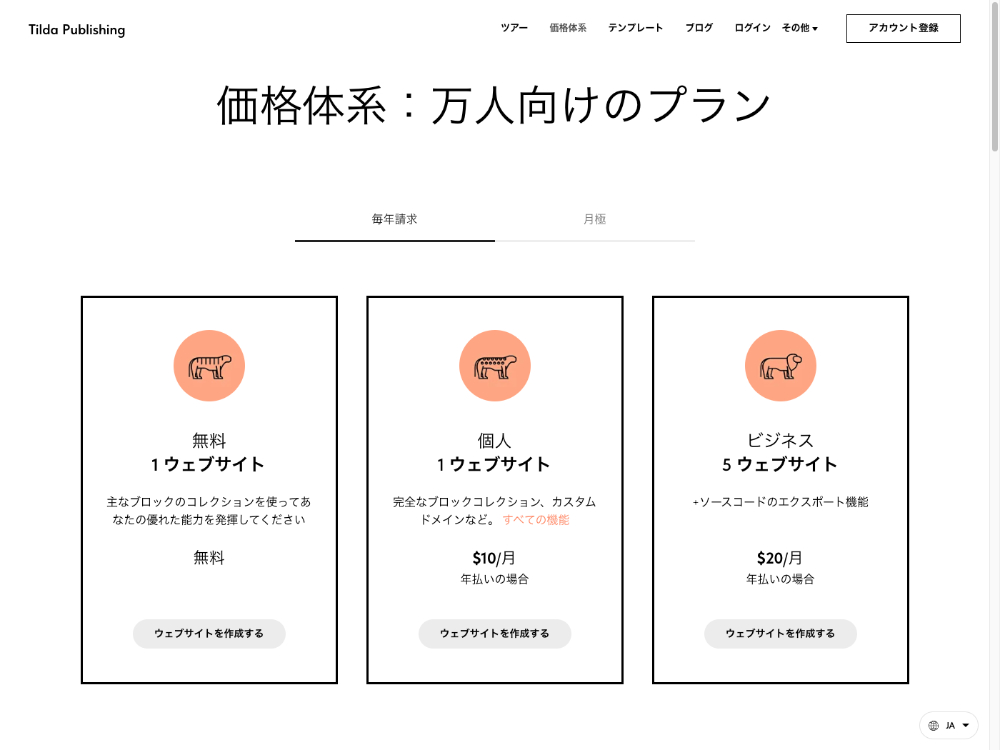Image resolution: width=1000 pixels, height=750 pixels.
Task: Open the すべての機能 link
Action: [536, 520]
